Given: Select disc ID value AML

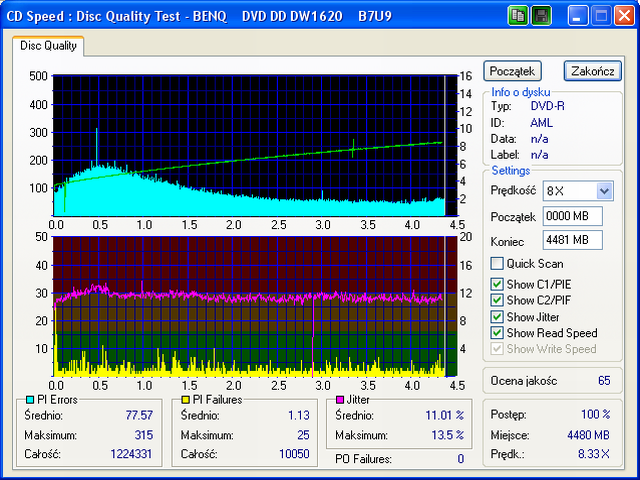Looking at the screenshot, I should [542, 123].
